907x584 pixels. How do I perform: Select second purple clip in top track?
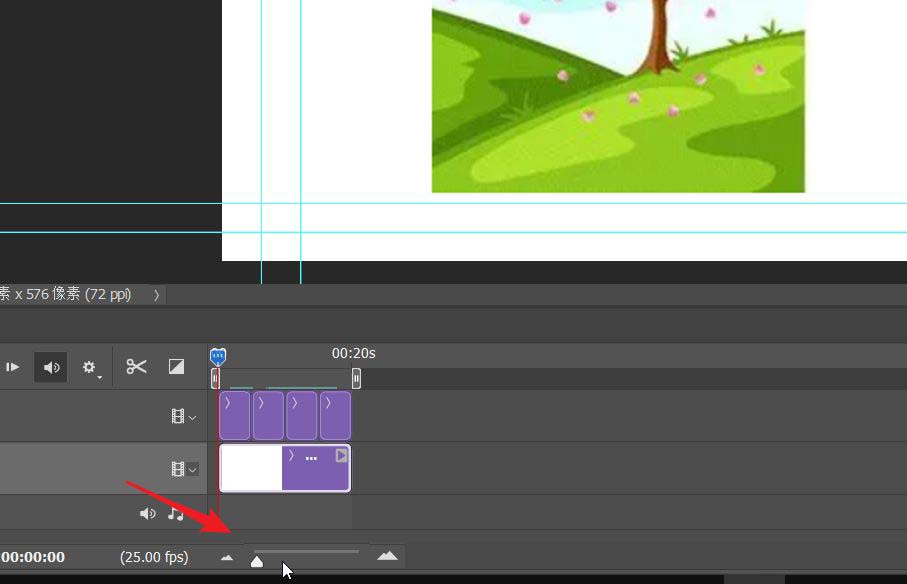(x=268, y=415)
